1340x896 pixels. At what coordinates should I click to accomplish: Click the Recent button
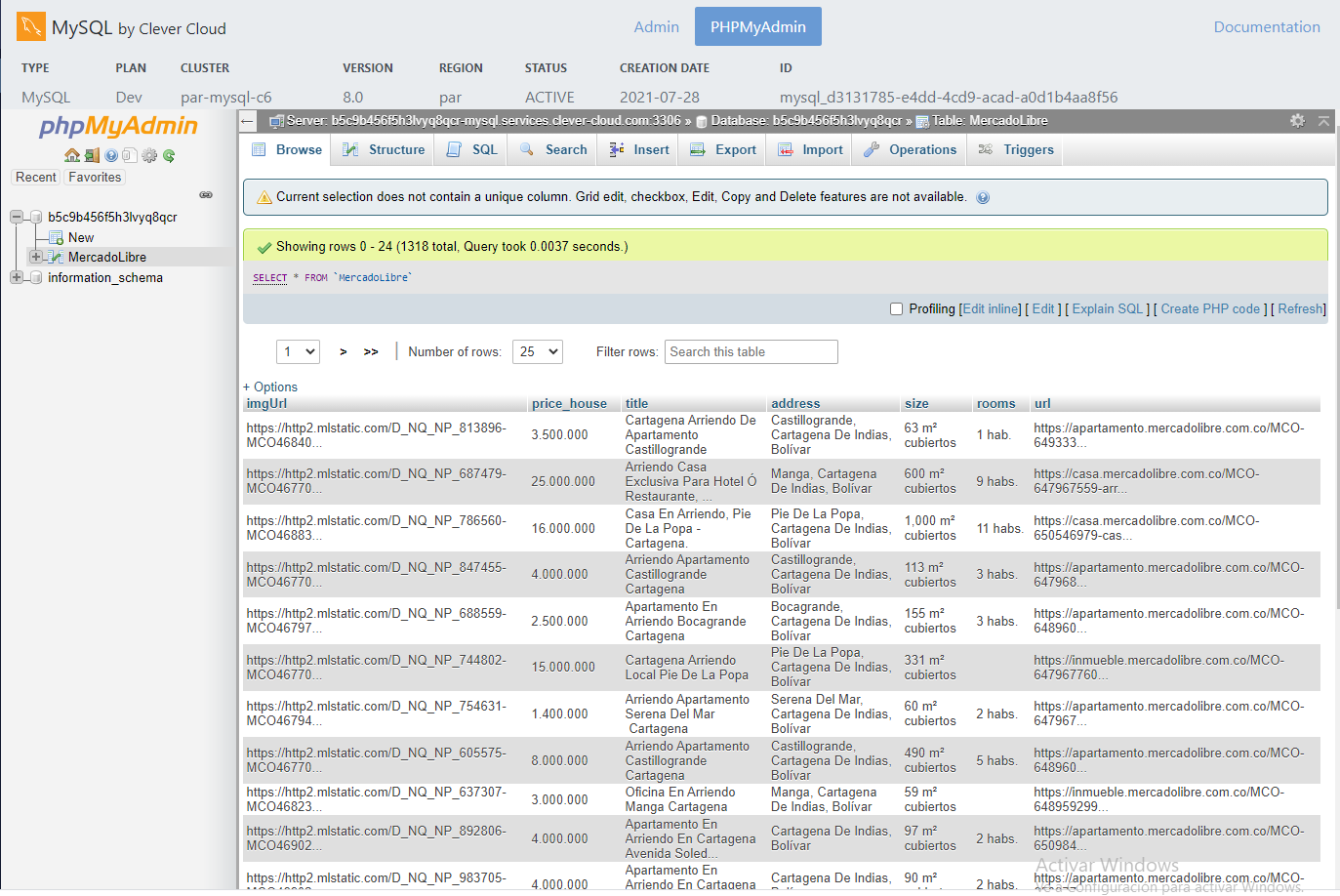(36, 178)
